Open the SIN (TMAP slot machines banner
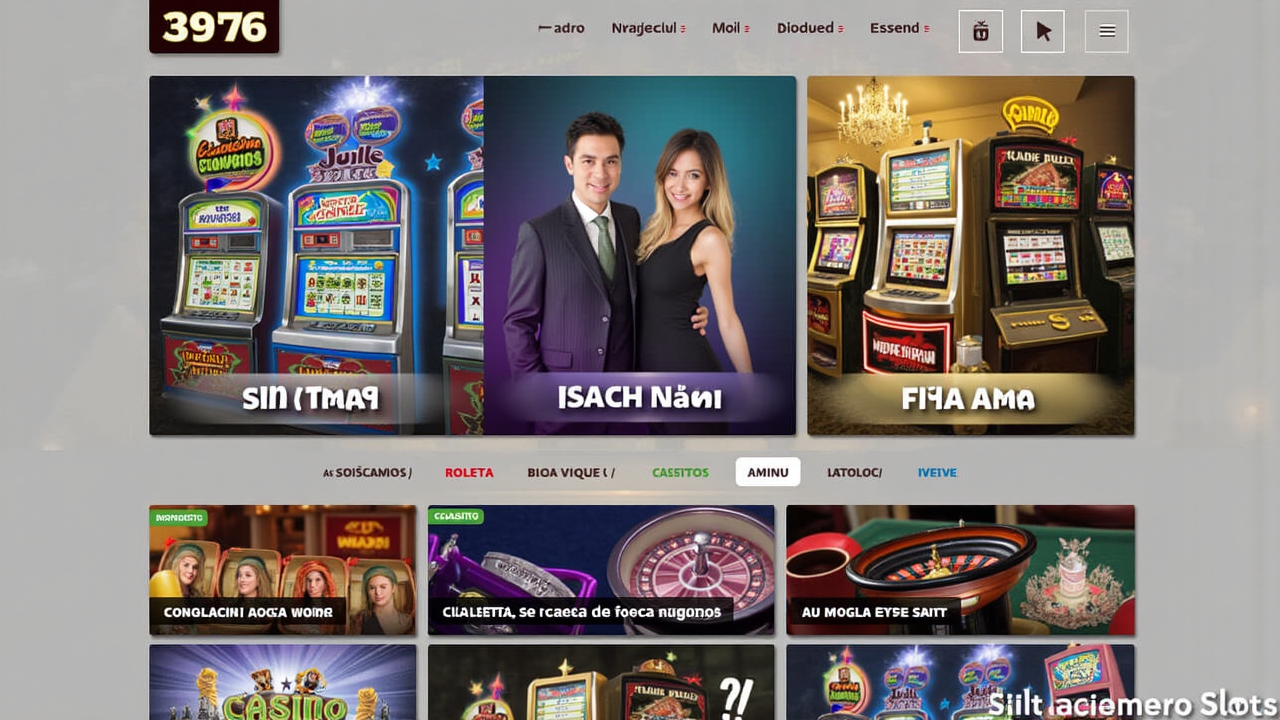Image resolution: width=1280 pixels, height=720 pixels. coord(316,256)
